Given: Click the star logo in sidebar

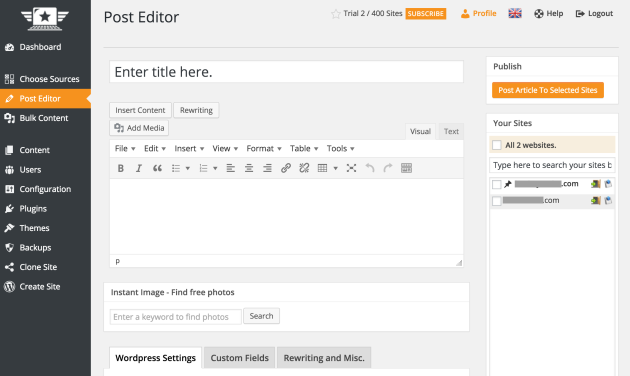Looking at the screenshot, I should (45, 18).
